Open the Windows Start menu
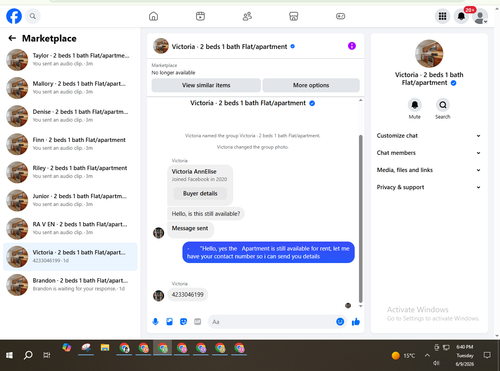 [x=9, y=355]
